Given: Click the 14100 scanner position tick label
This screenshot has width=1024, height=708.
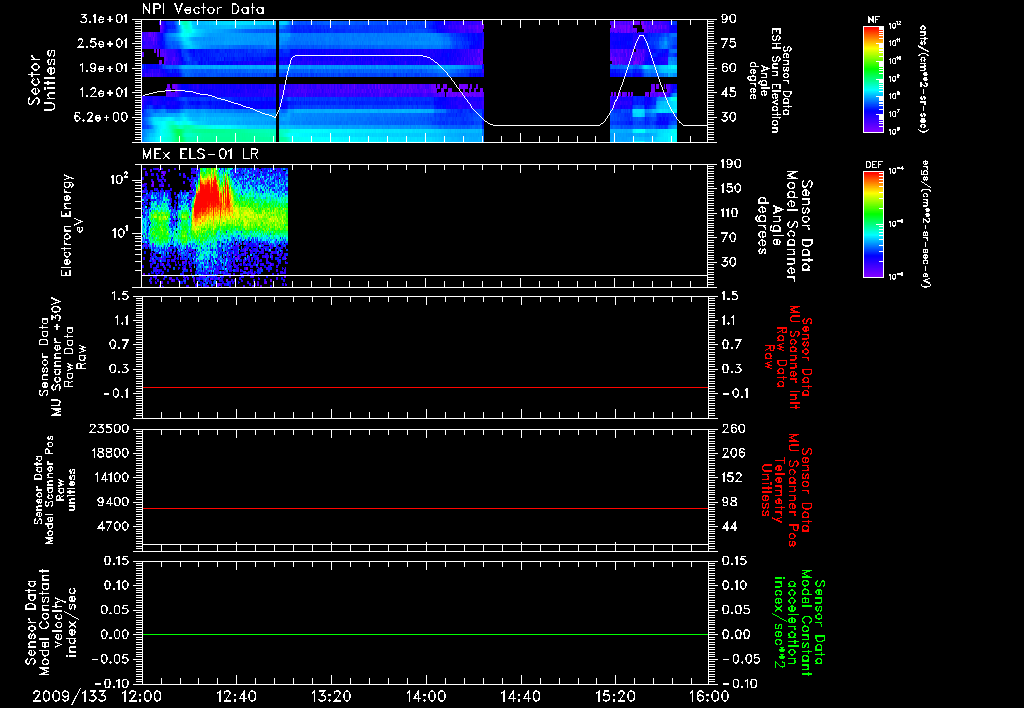Looking at the screenshot, I should point(108,477).
